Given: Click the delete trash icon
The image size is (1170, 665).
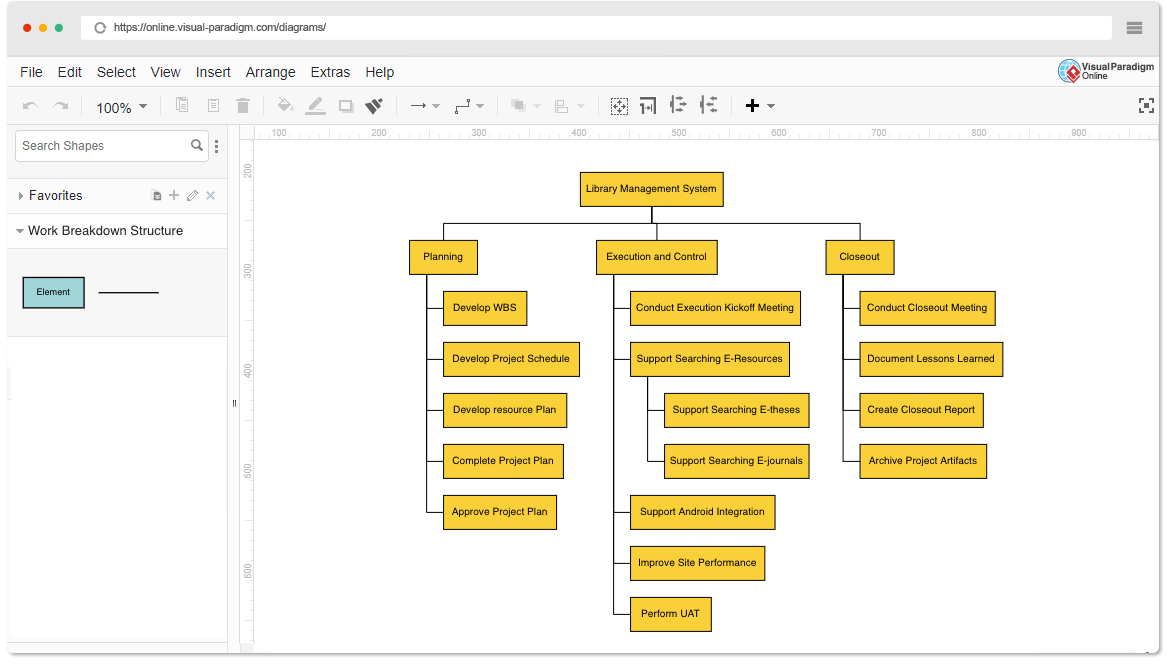Looking at the screenshot, I should pyautogui.click(x=243, y=105).
